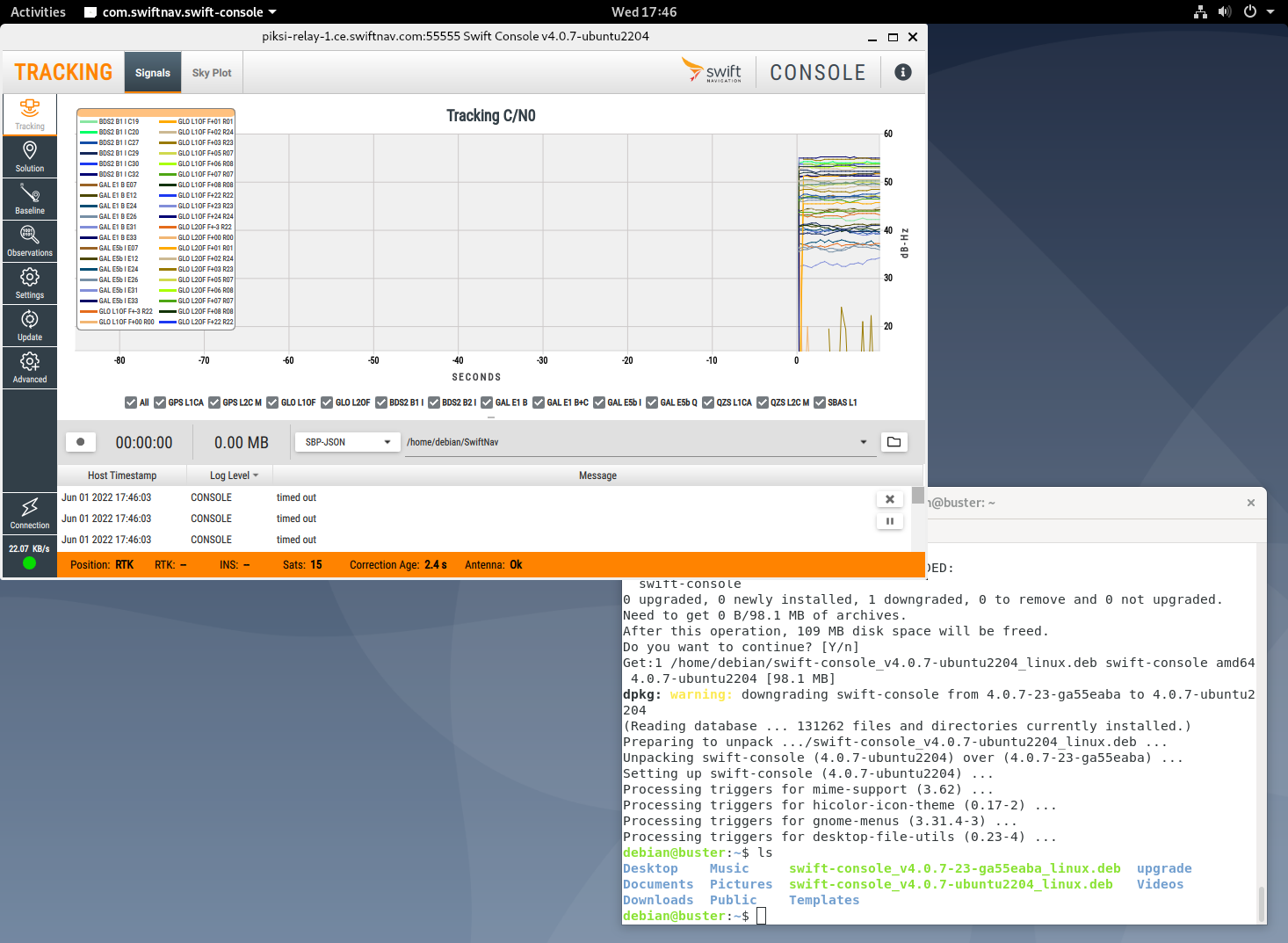Screen dimensions: 1288x943
Task: Open the Activities overview
Action: click(38, 11)
